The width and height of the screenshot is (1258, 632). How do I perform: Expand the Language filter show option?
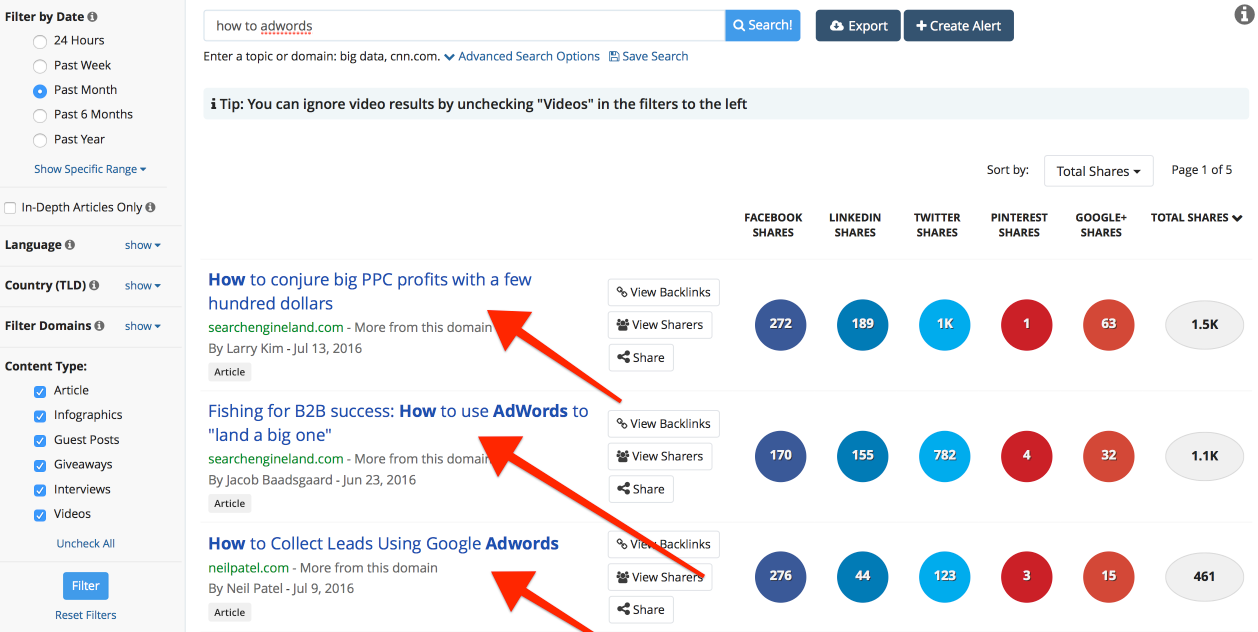[x=142, y=245]
